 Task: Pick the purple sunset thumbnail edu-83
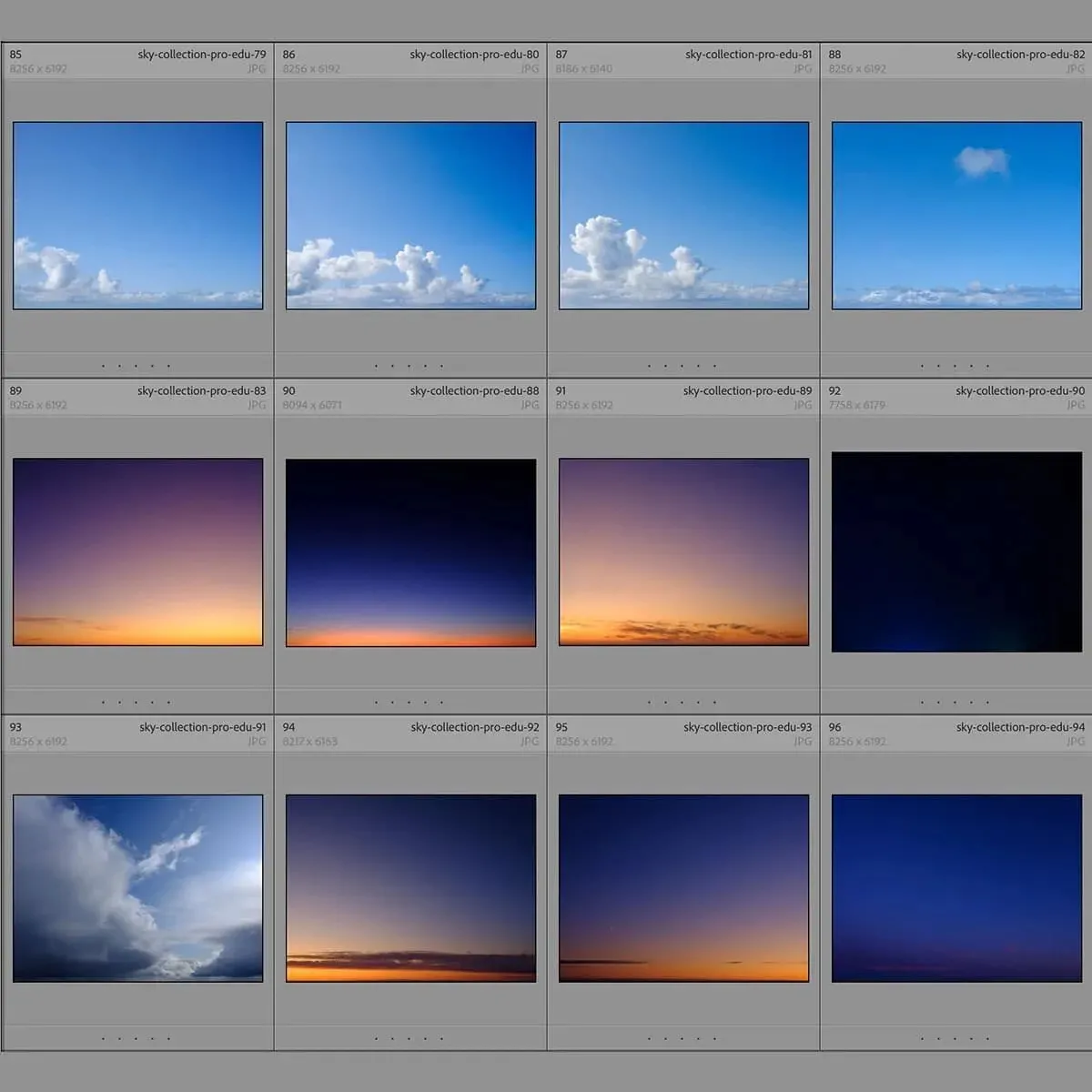(137, 552)
